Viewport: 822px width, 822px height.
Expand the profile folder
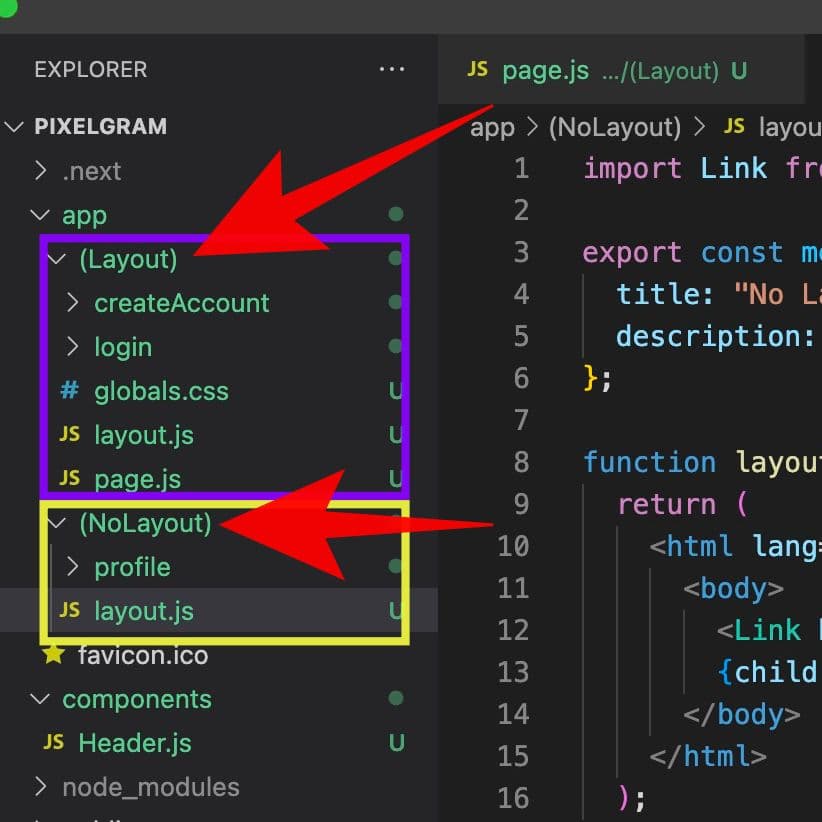(x=72, y=567)
